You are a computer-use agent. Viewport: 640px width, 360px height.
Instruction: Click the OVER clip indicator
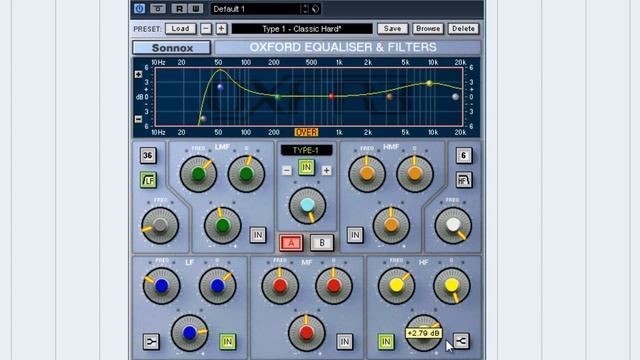pos(306,132)
